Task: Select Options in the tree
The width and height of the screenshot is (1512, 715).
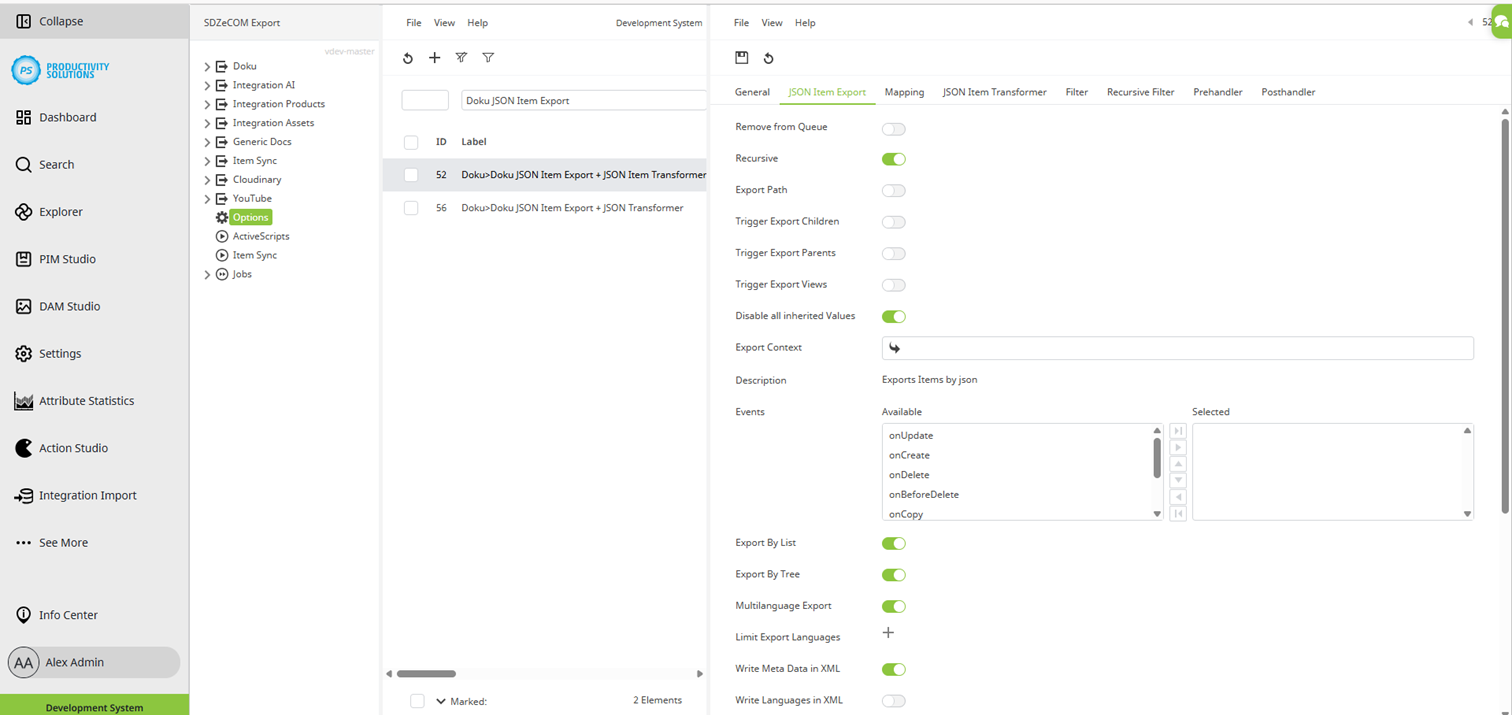Action: [x=251, y=217]
